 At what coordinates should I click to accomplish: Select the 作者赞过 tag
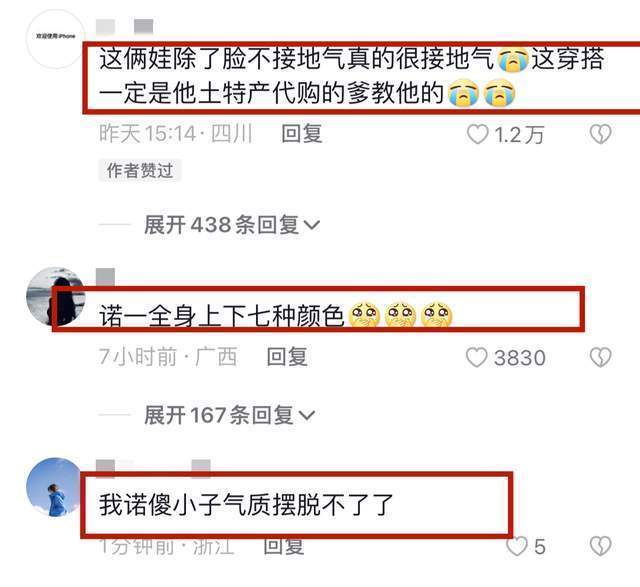(x=140, y=171)
